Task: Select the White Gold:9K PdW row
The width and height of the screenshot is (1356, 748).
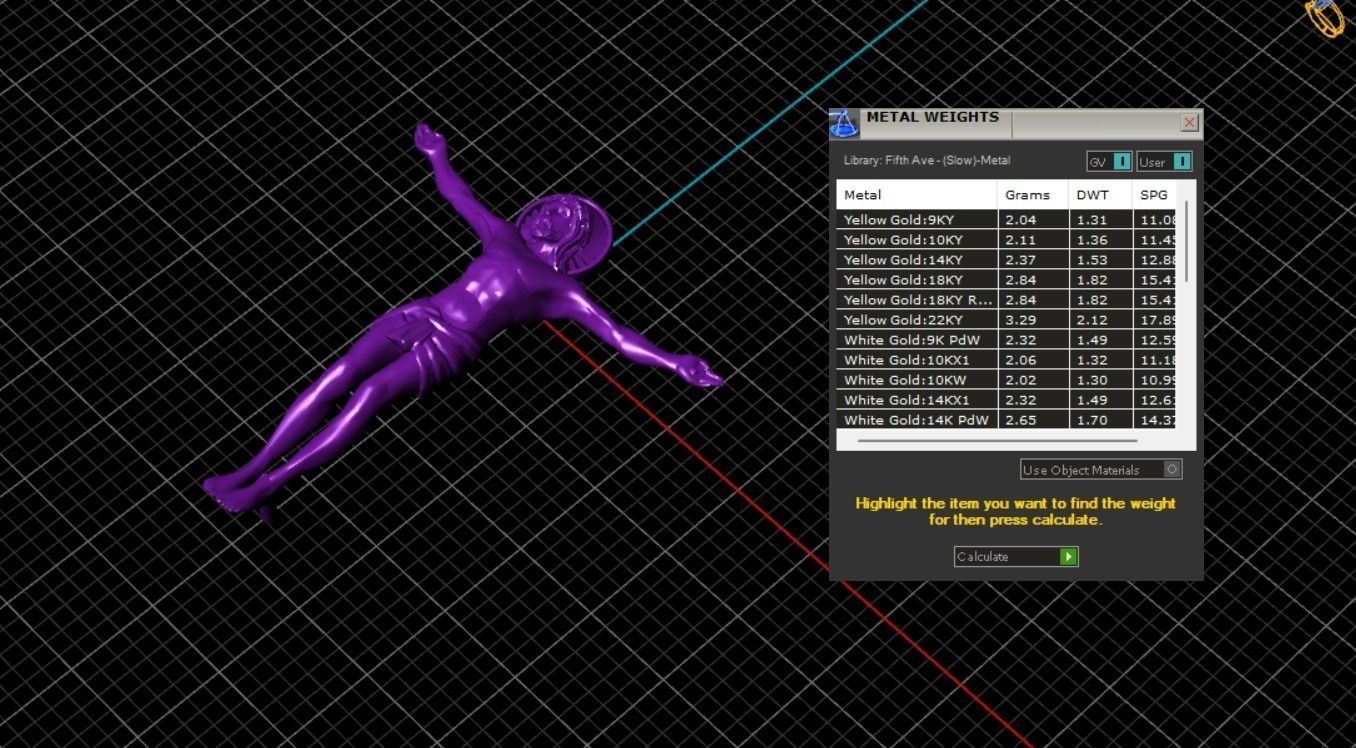Action: 1006,340
